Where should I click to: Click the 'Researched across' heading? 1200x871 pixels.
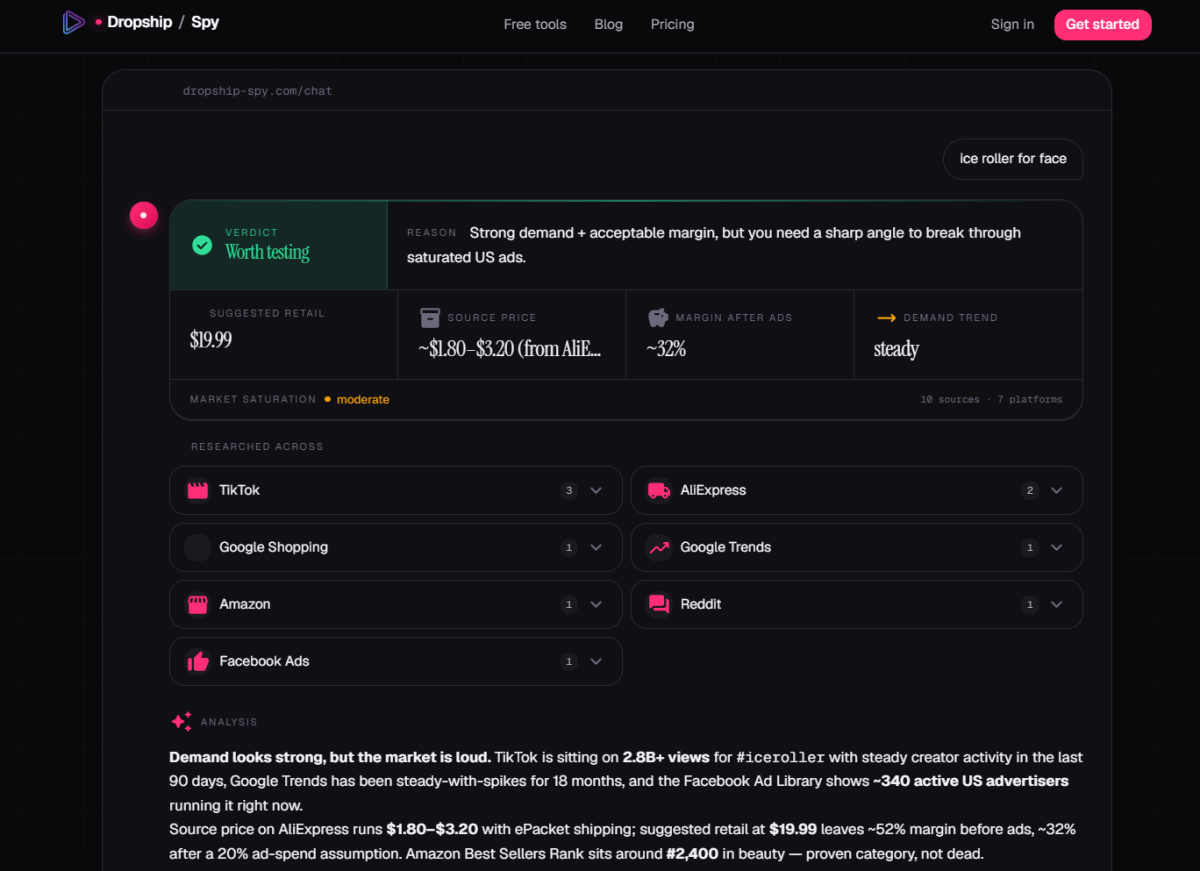pyautogui.click(x=257, y=446)
